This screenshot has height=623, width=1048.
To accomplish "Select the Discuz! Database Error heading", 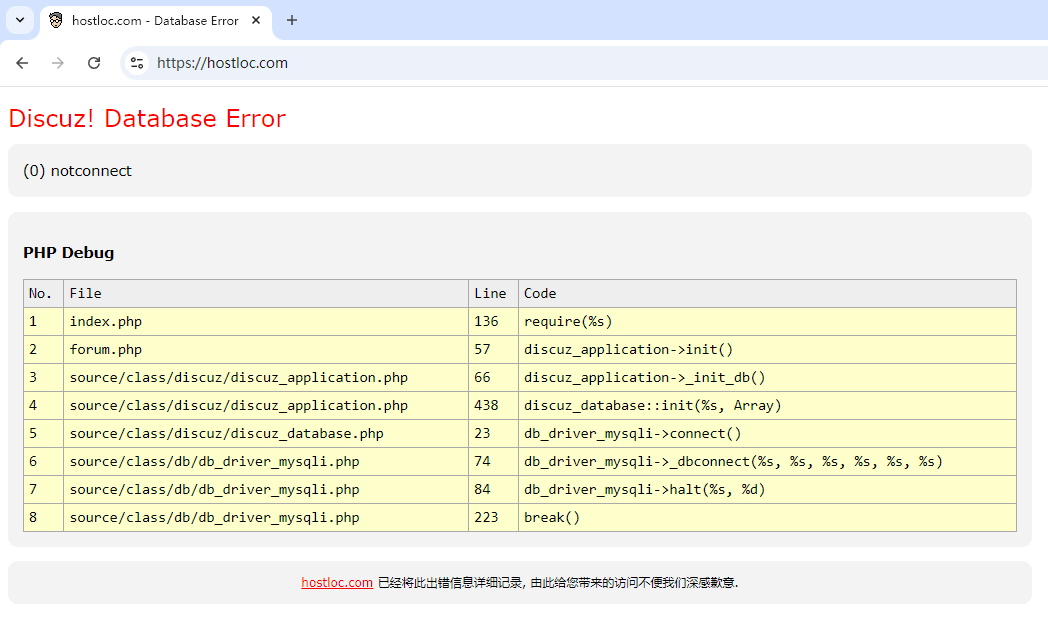I will [146, 119].
